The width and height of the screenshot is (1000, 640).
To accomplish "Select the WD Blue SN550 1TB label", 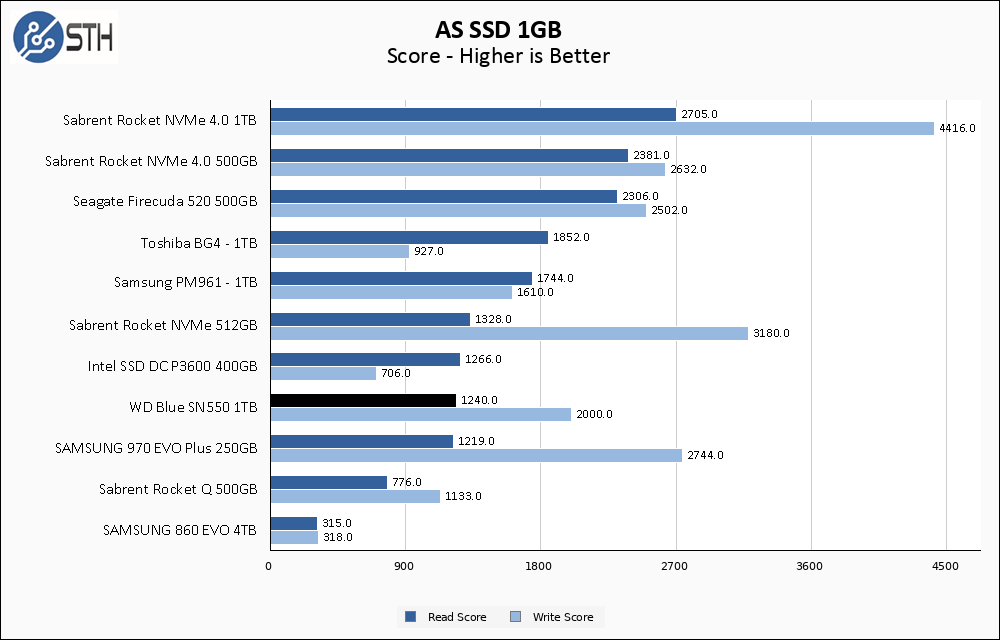I will [193, 407].
